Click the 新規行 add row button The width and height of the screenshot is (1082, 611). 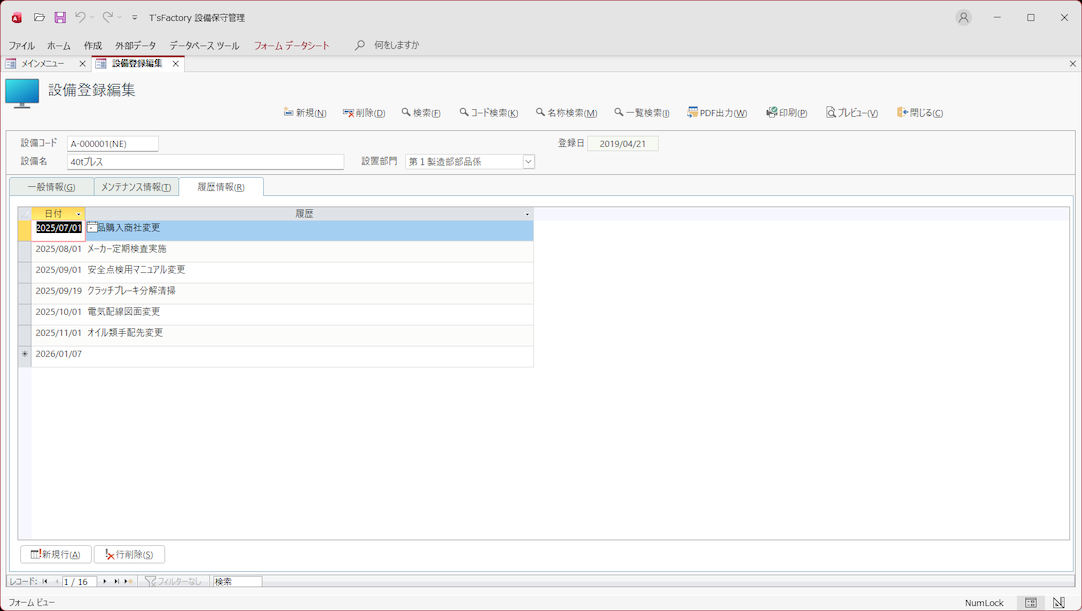[x=56, y=554]
